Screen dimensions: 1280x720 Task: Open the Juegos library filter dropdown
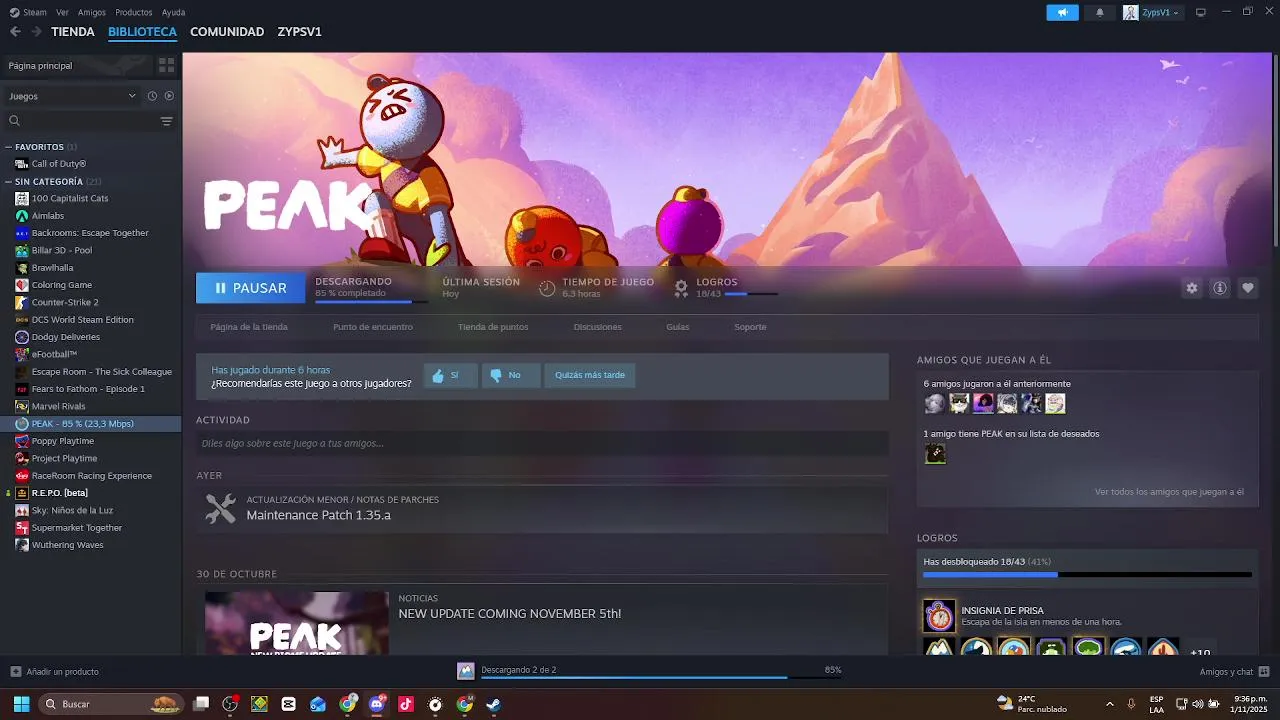pos(72,96)
